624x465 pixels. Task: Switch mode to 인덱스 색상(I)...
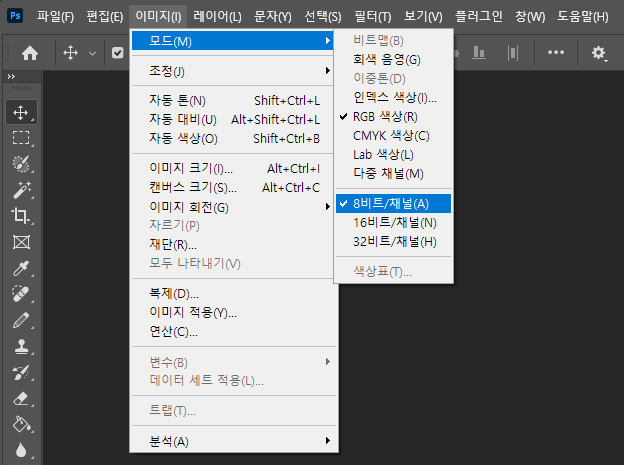pos(394,98)
